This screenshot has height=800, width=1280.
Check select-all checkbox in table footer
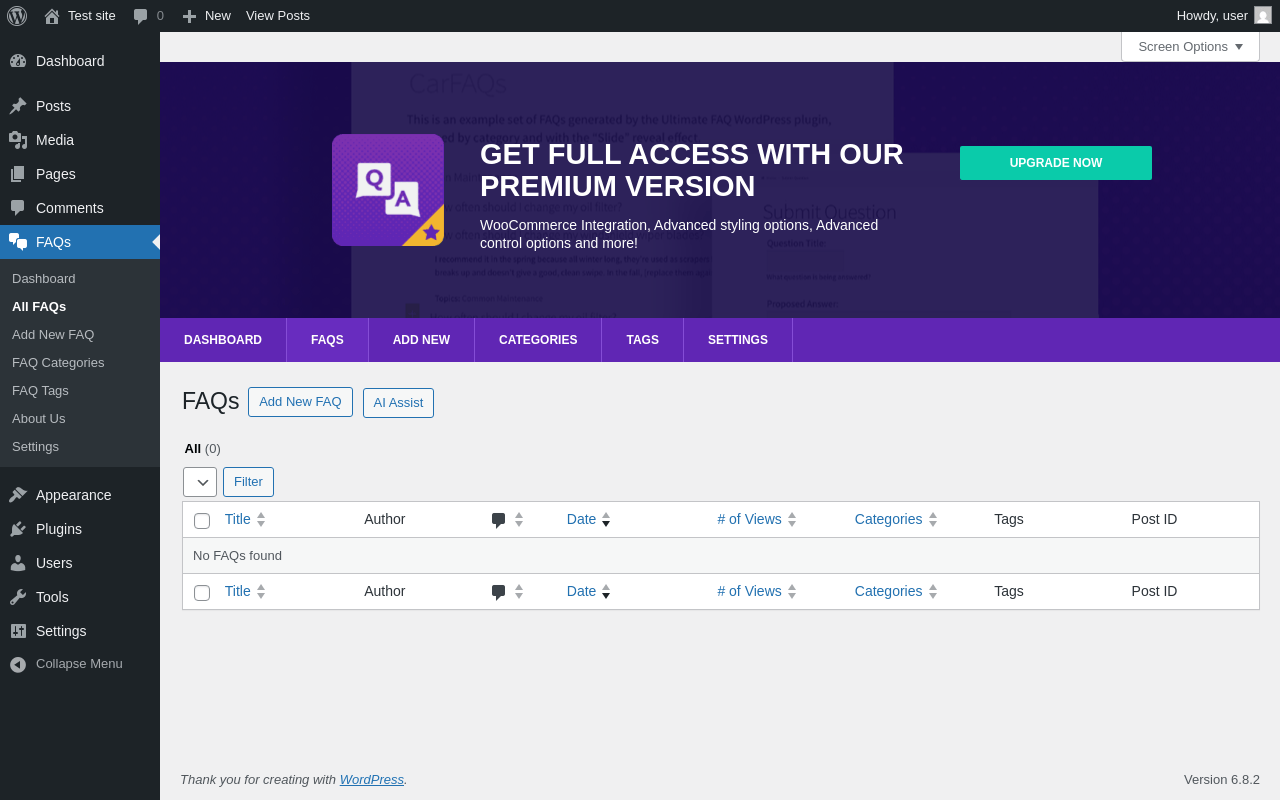[x=202, y=593]
